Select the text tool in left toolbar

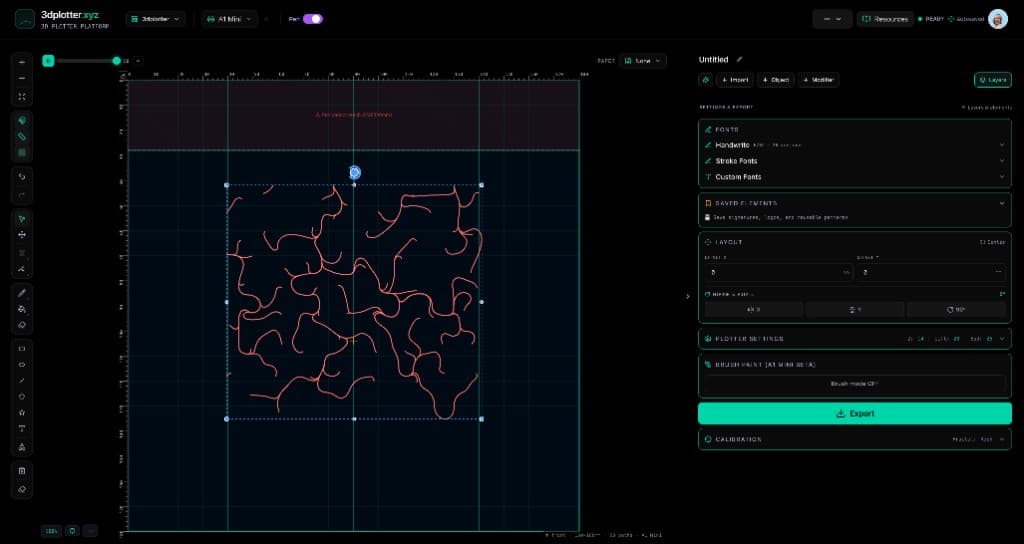click(x=22, y=429)
